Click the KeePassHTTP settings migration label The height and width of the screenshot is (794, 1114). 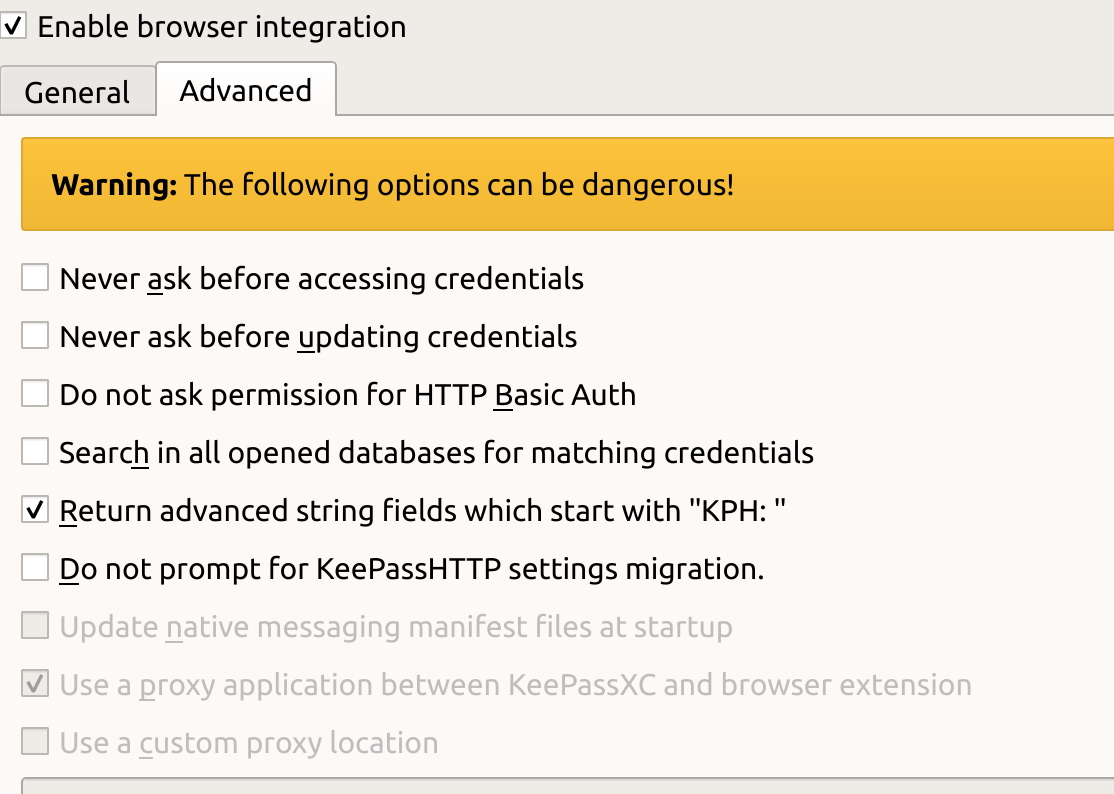(411, 568)
